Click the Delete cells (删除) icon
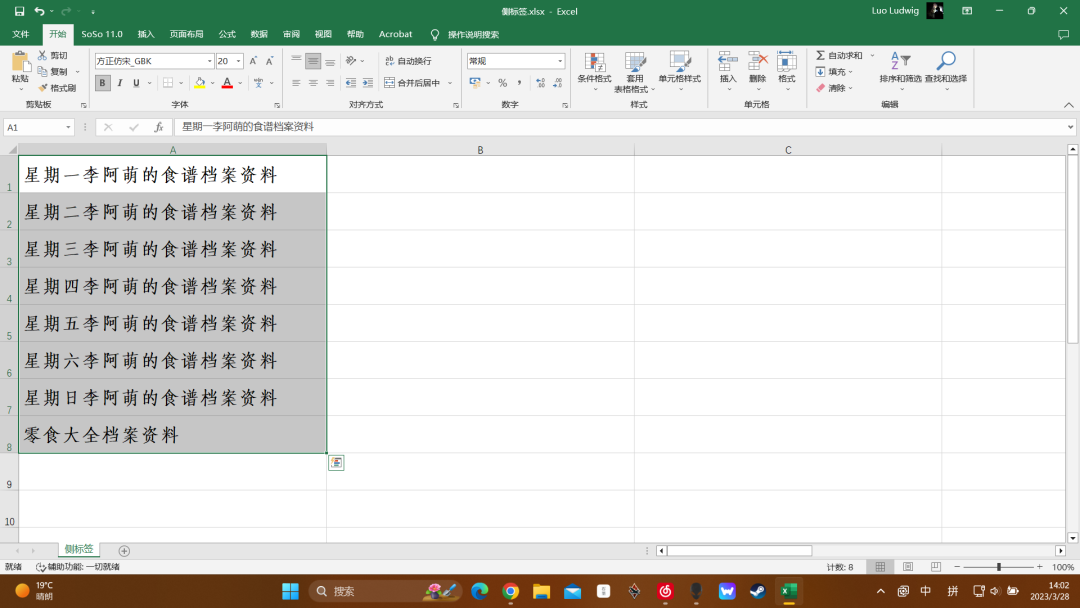 (x=757, y=62)
